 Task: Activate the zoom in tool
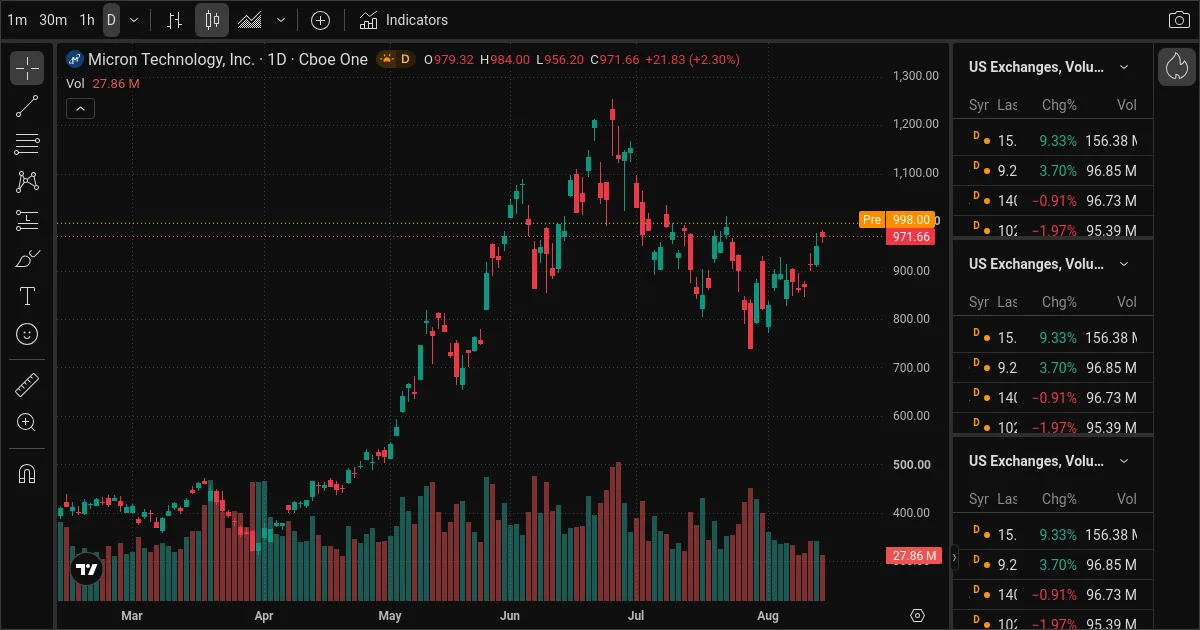click(27, 423)
